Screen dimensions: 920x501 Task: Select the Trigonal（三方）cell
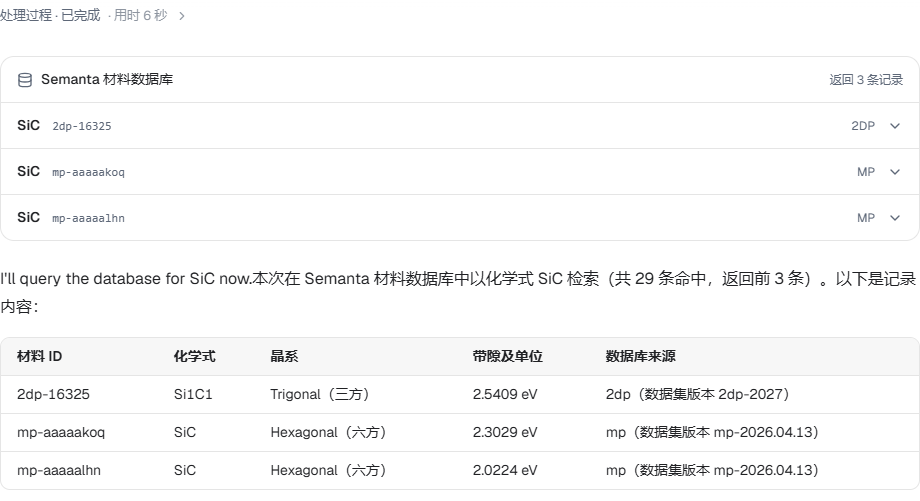coord(320,394)
